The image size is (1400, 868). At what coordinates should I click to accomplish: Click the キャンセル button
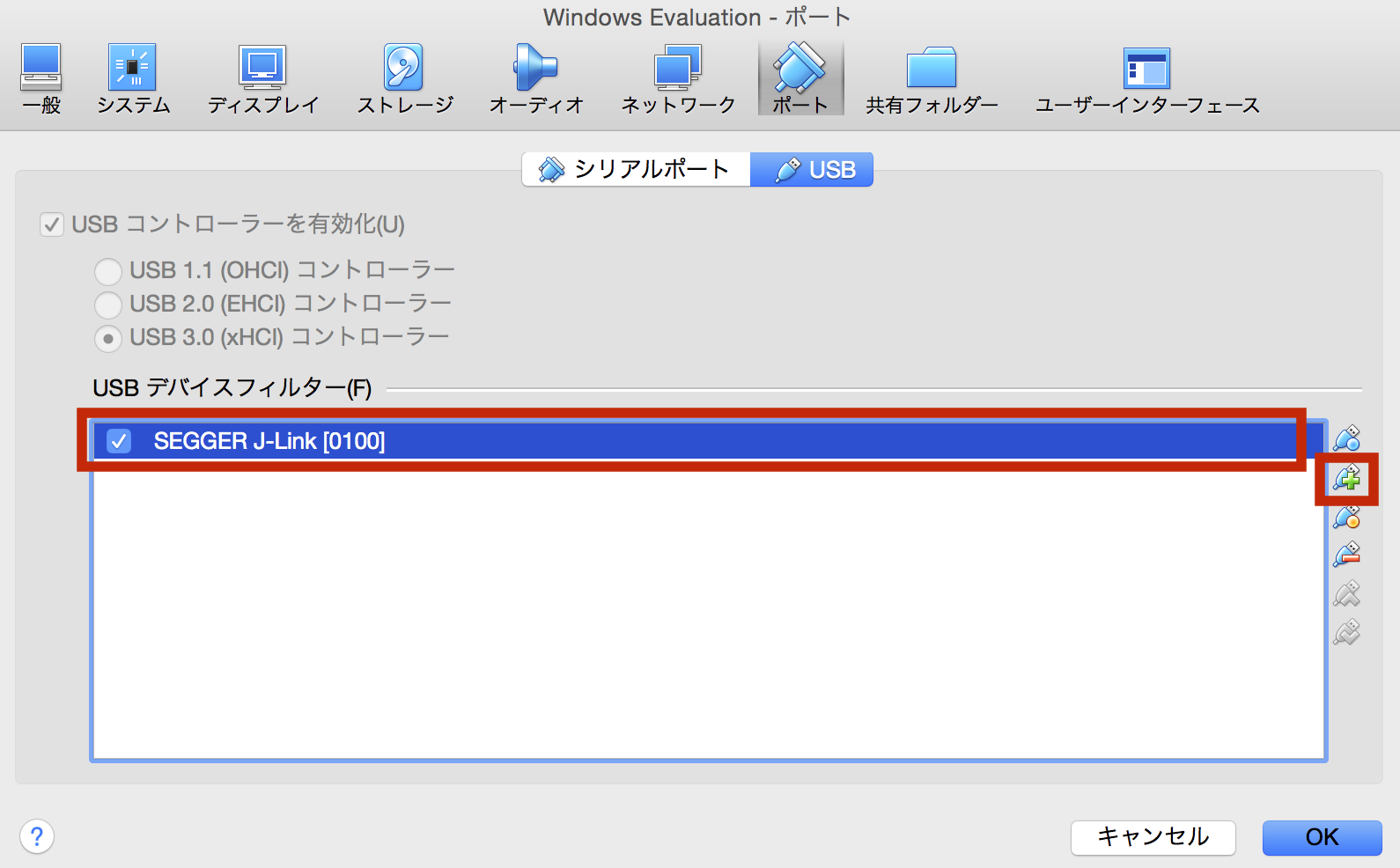pyautogui.click(x=1153, y=837)
